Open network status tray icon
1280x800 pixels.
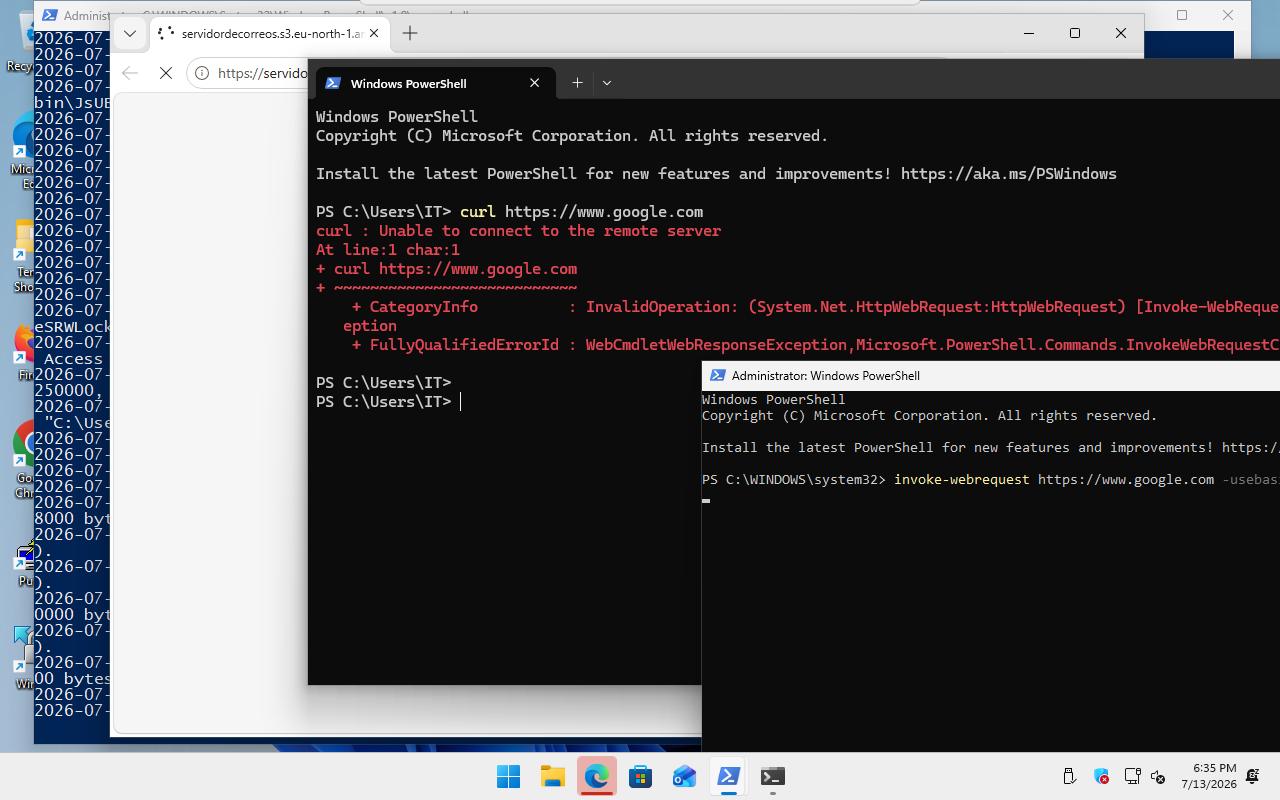[x=1132, y=776]
